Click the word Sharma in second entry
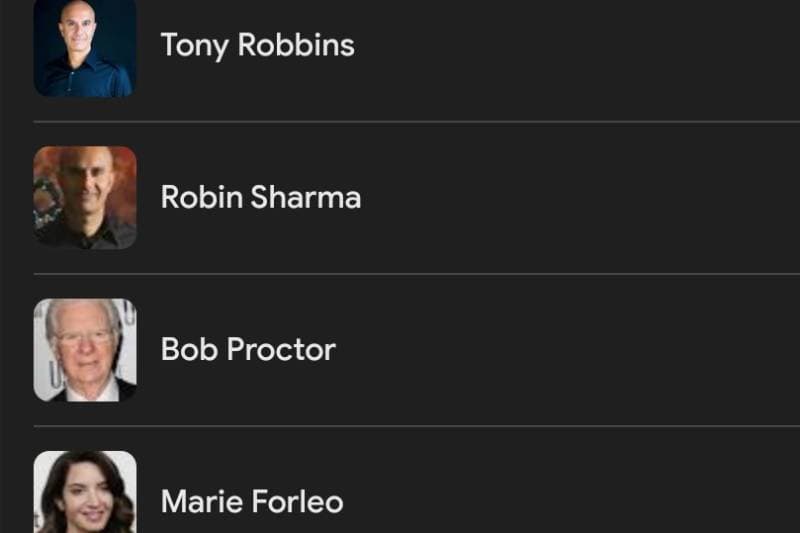800x533 pixels. [306, 197]
